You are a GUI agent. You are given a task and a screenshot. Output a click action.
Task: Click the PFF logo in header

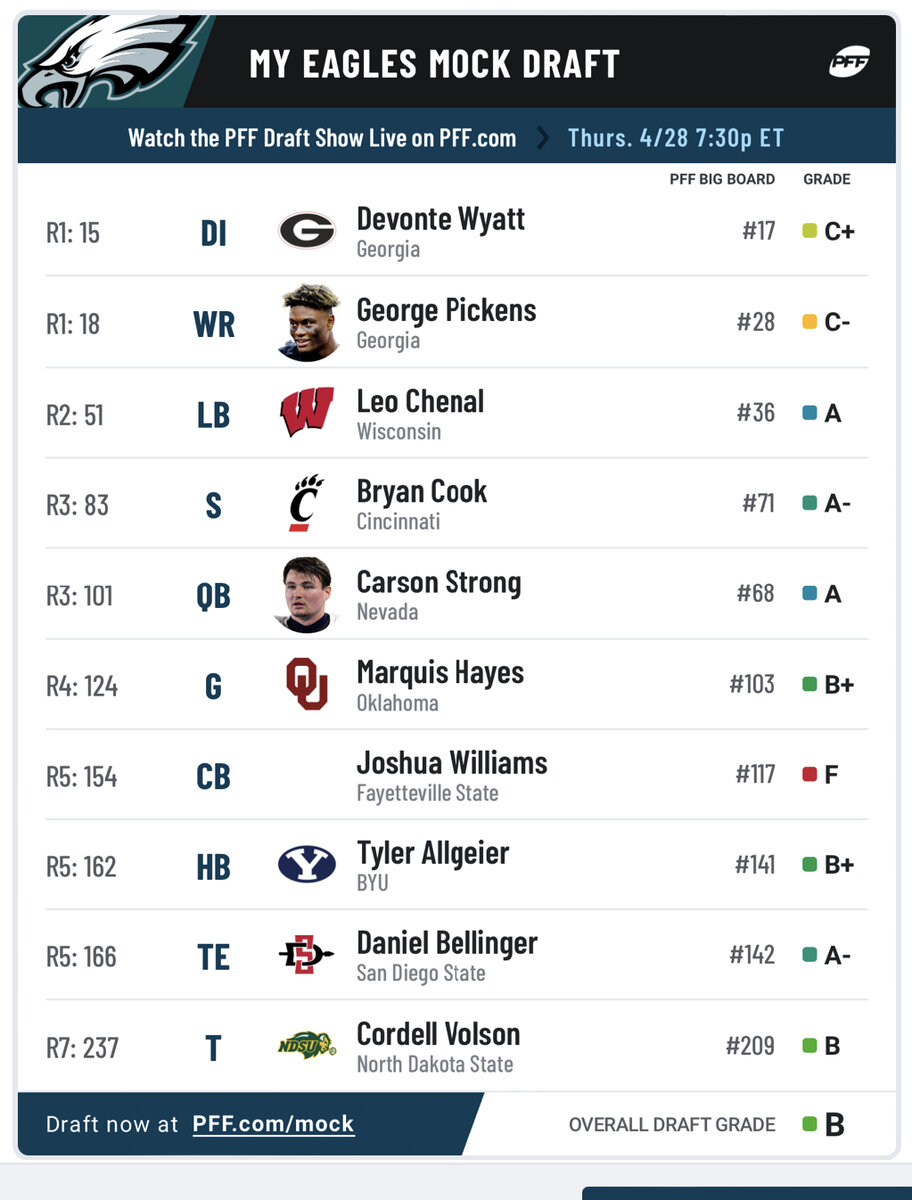coord(849,63)
